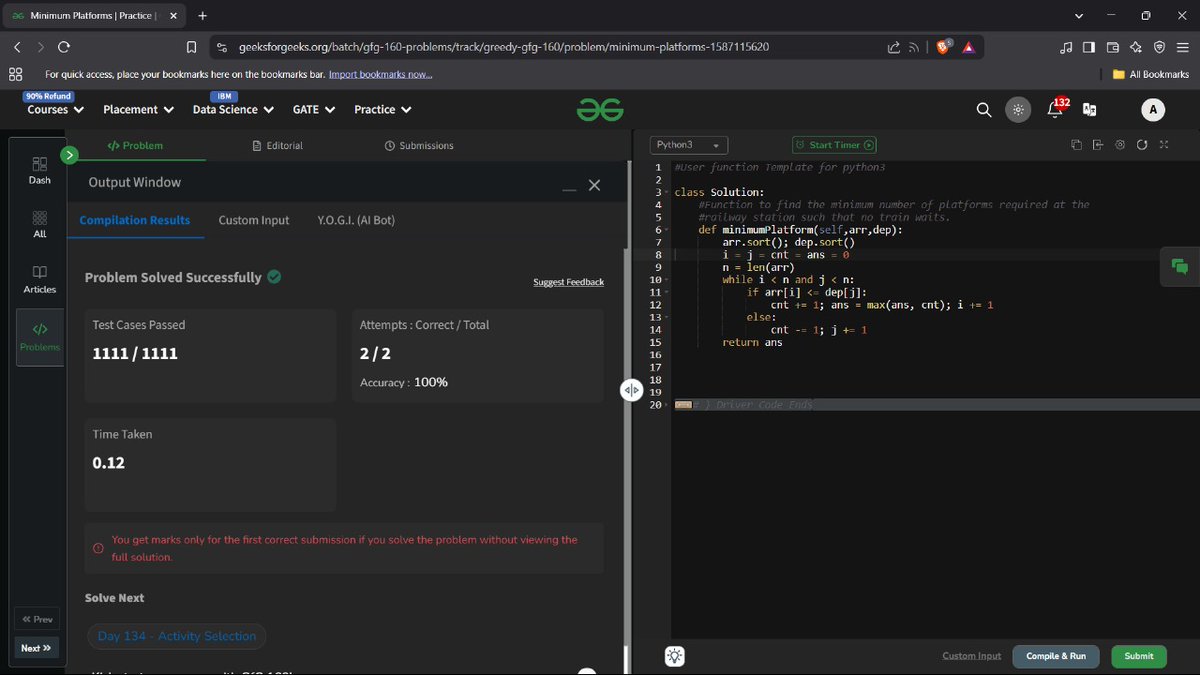The image size is (1200, 675).
Task: Open the Brave music playlist icon
Action: click(x=1066, y=47)
